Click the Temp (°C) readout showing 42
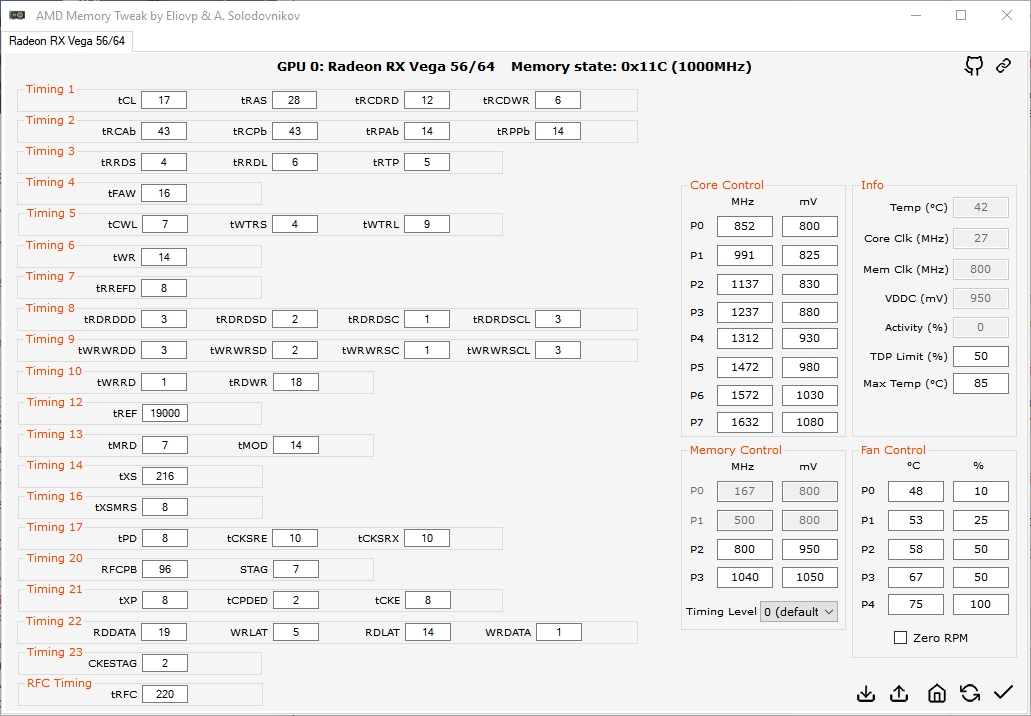 click(980, 207)
